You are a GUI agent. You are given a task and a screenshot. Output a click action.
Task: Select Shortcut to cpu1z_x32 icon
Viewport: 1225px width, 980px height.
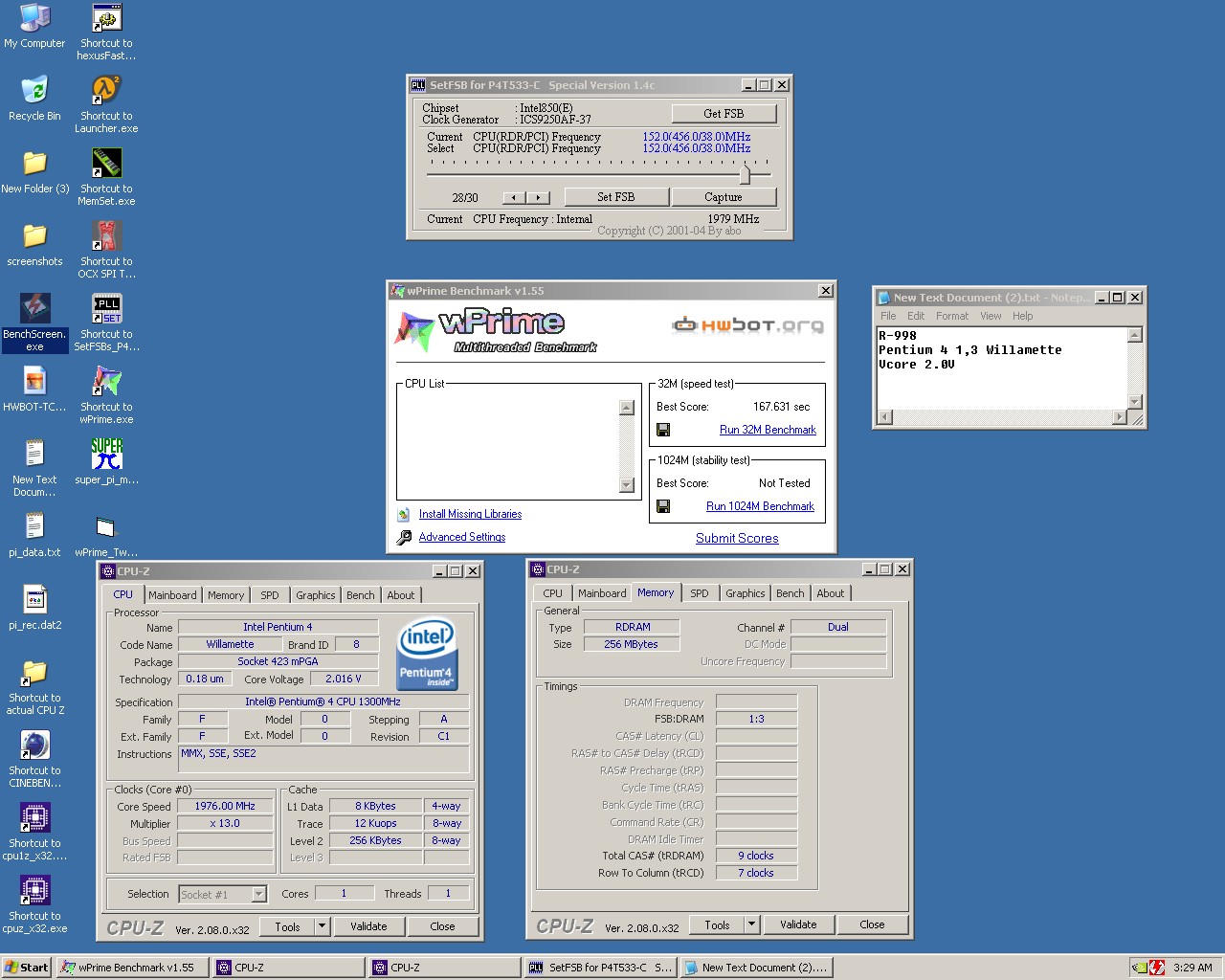click(34, 832)
